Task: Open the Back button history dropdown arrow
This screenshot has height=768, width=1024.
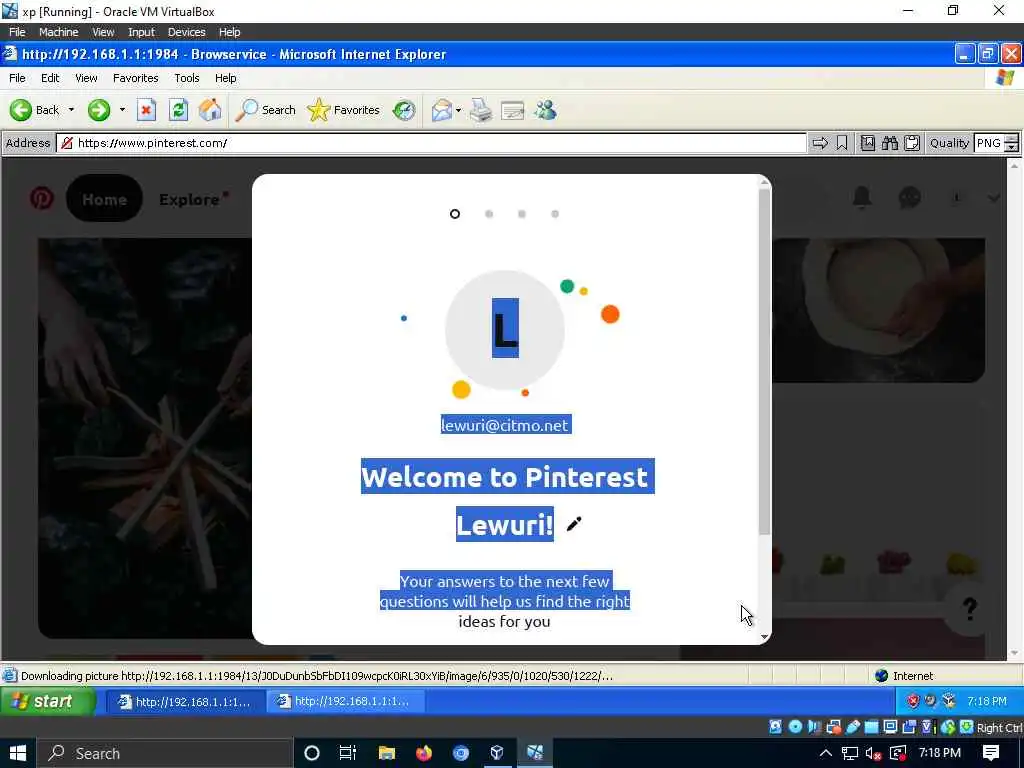Action: tap(71, 110)
